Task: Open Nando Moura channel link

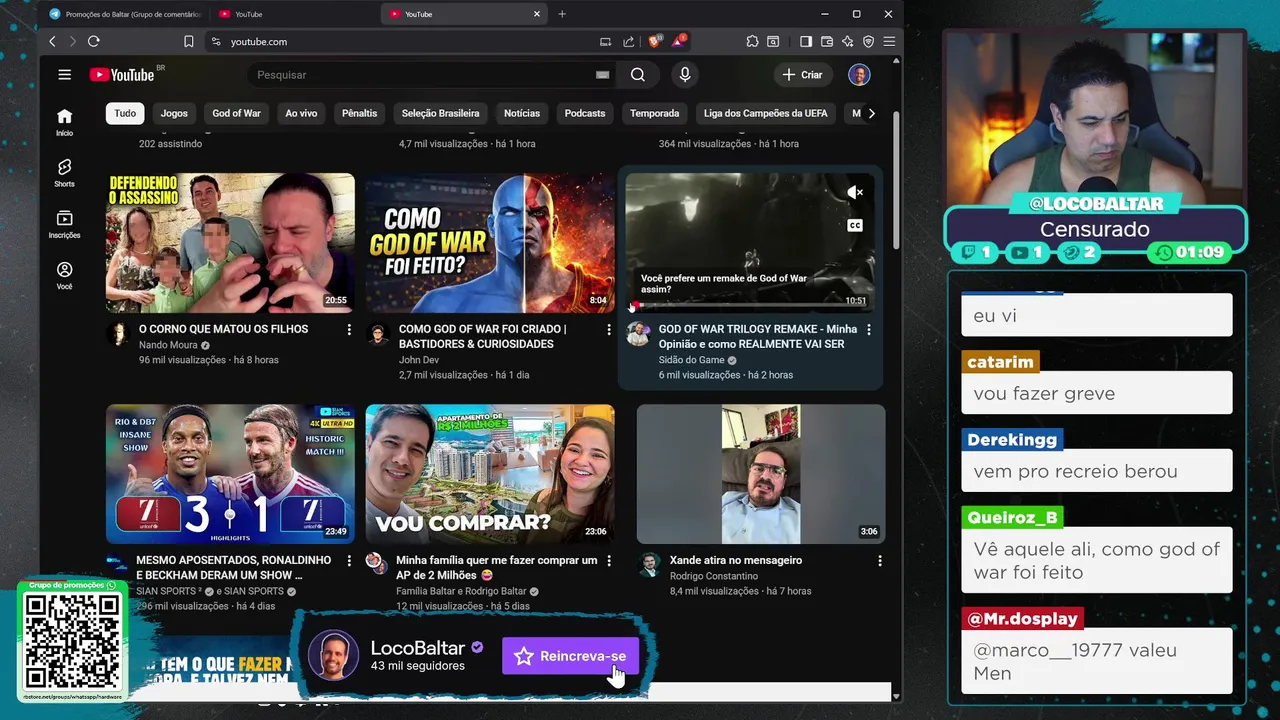Action: [168, 345]
